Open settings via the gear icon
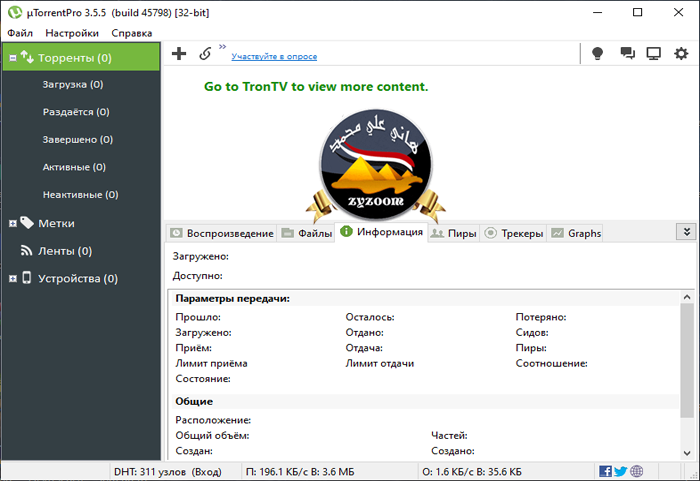The width and height of the screenshot is (700, 481). point(681,54)
